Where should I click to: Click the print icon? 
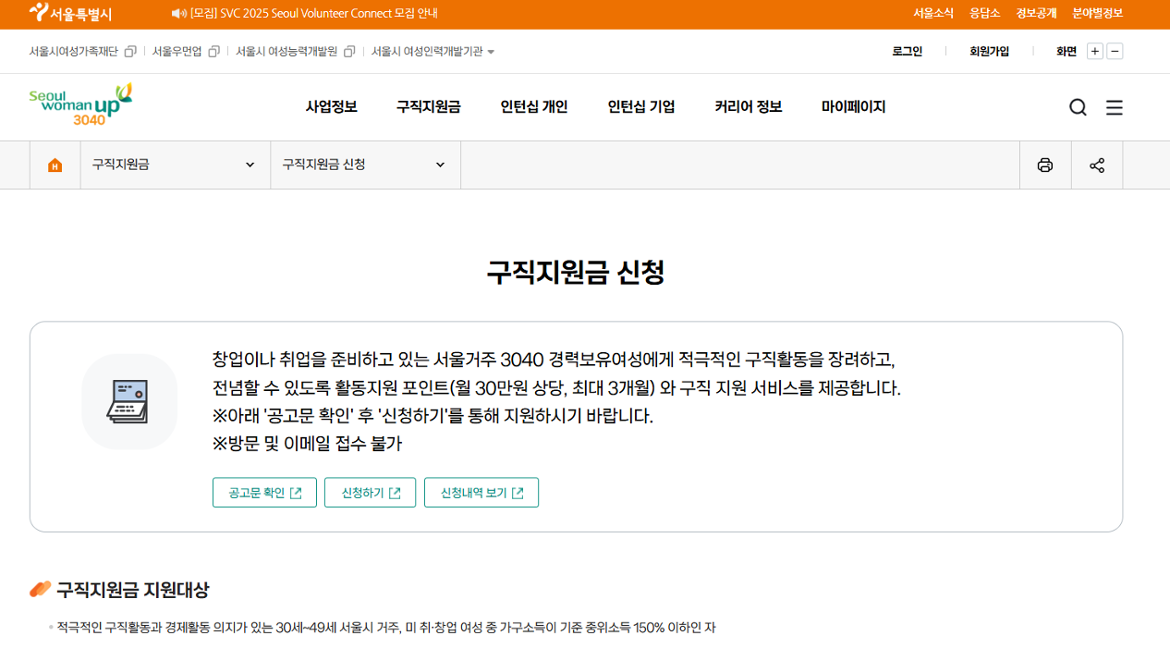pyautogui.click(x=1045, y=164)
